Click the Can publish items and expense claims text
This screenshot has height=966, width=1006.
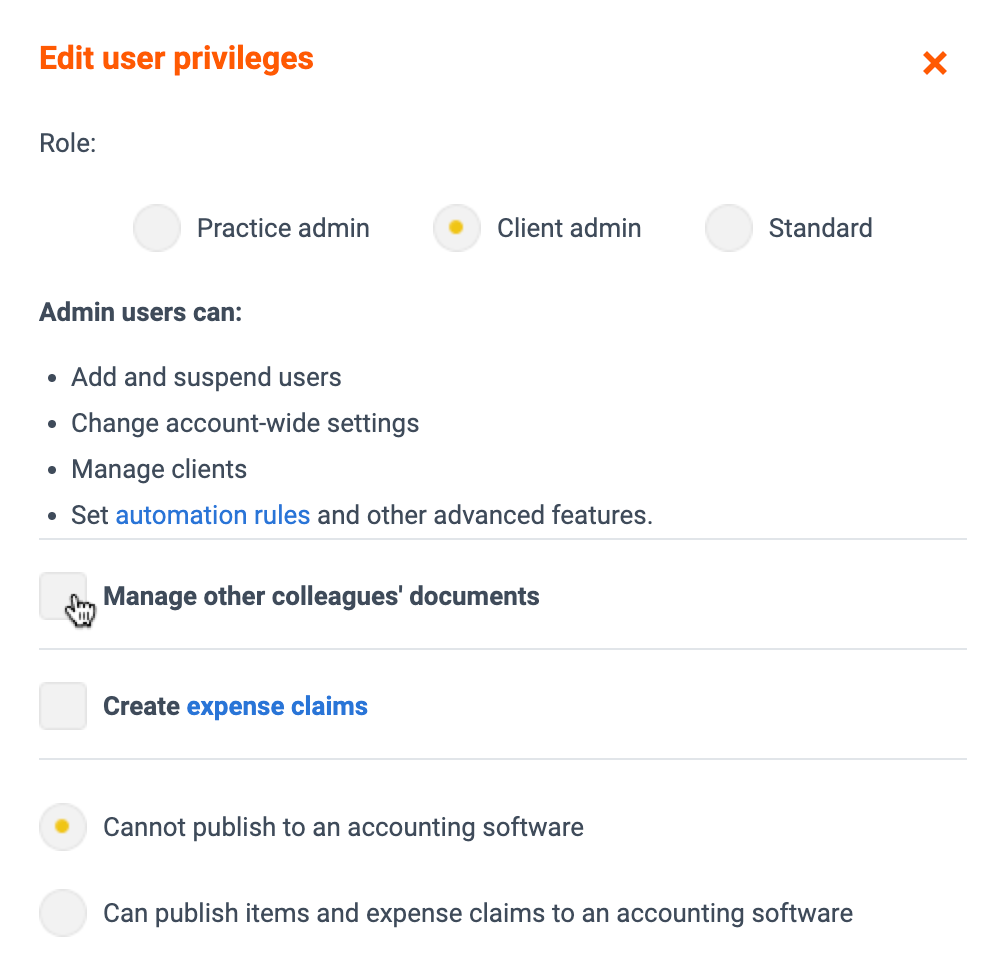pos(478,913)
